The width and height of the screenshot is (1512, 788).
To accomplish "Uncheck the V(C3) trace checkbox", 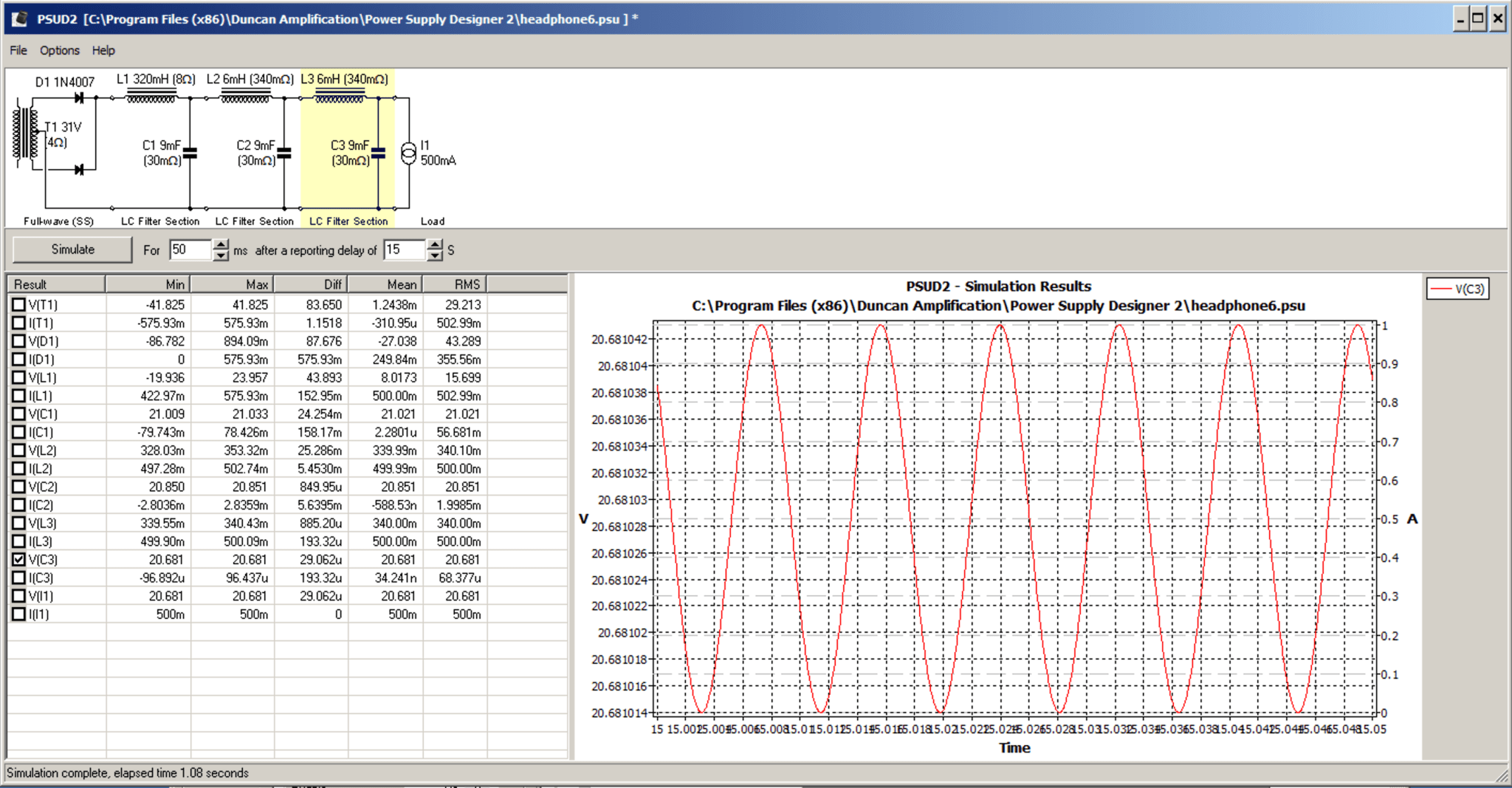I will (19, 560).
